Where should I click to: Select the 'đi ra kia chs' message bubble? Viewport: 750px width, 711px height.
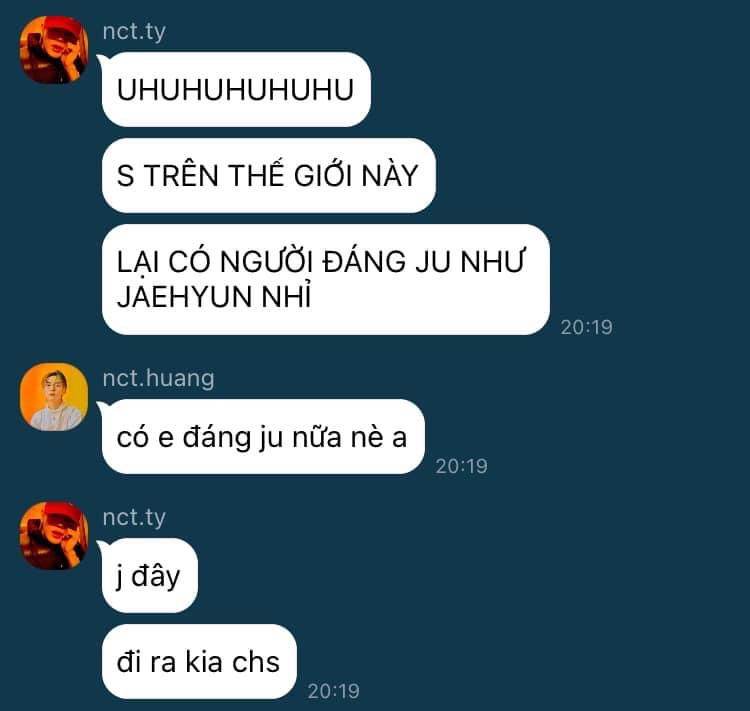[x=199, y=662]
